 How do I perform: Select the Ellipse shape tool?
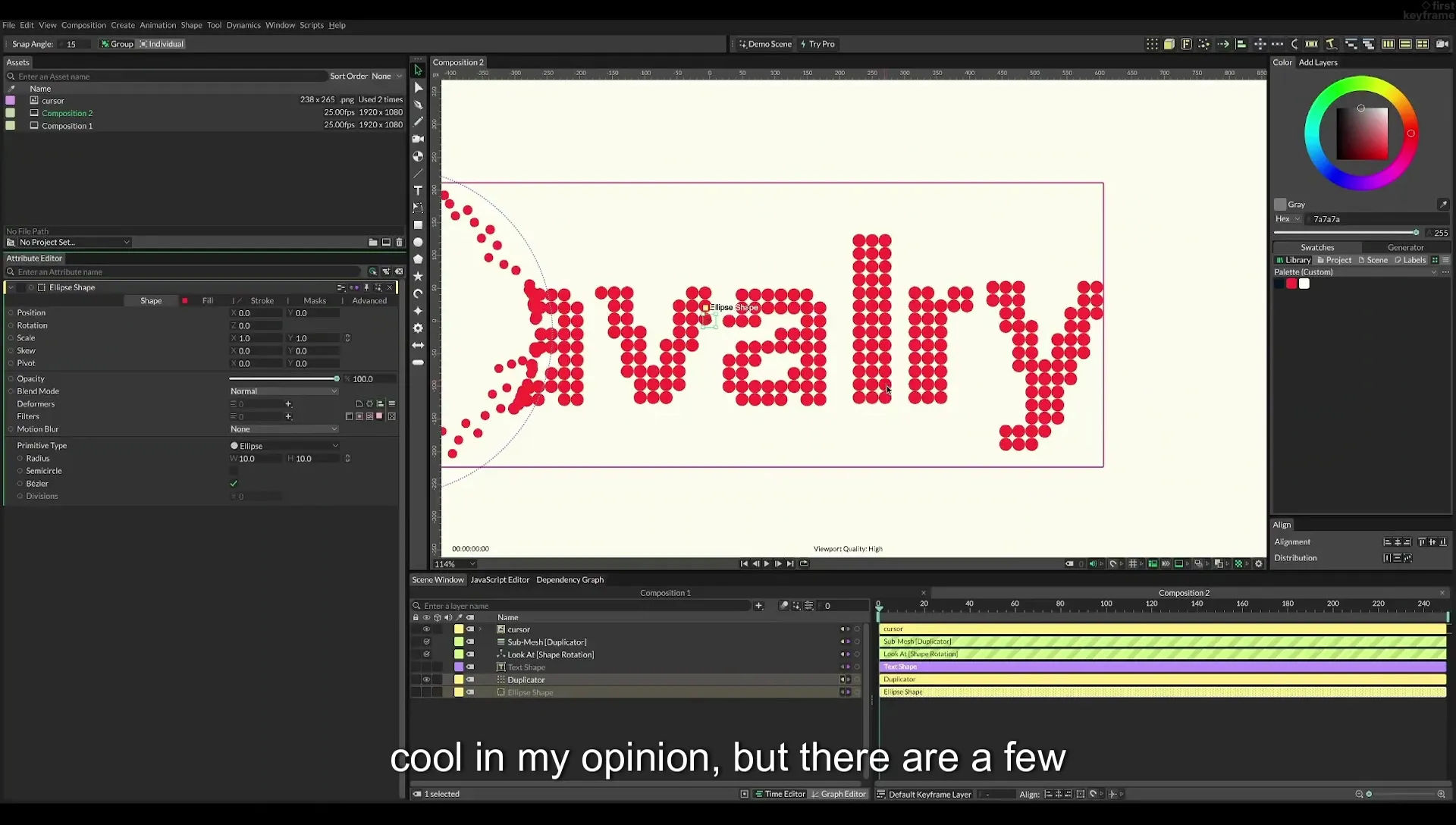pos(418,243)
